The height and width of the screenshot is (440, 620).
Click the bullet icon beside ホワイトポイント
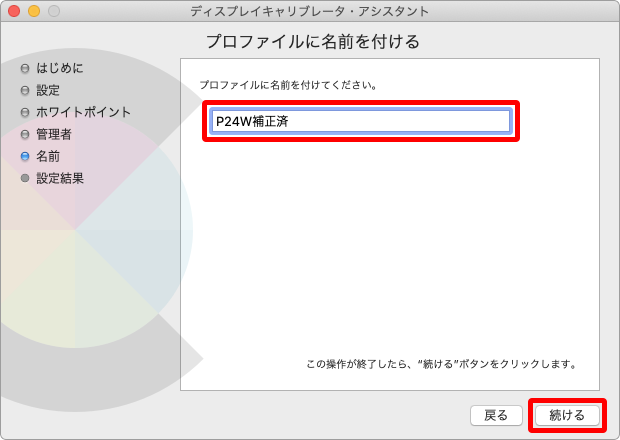pos(25,113)
